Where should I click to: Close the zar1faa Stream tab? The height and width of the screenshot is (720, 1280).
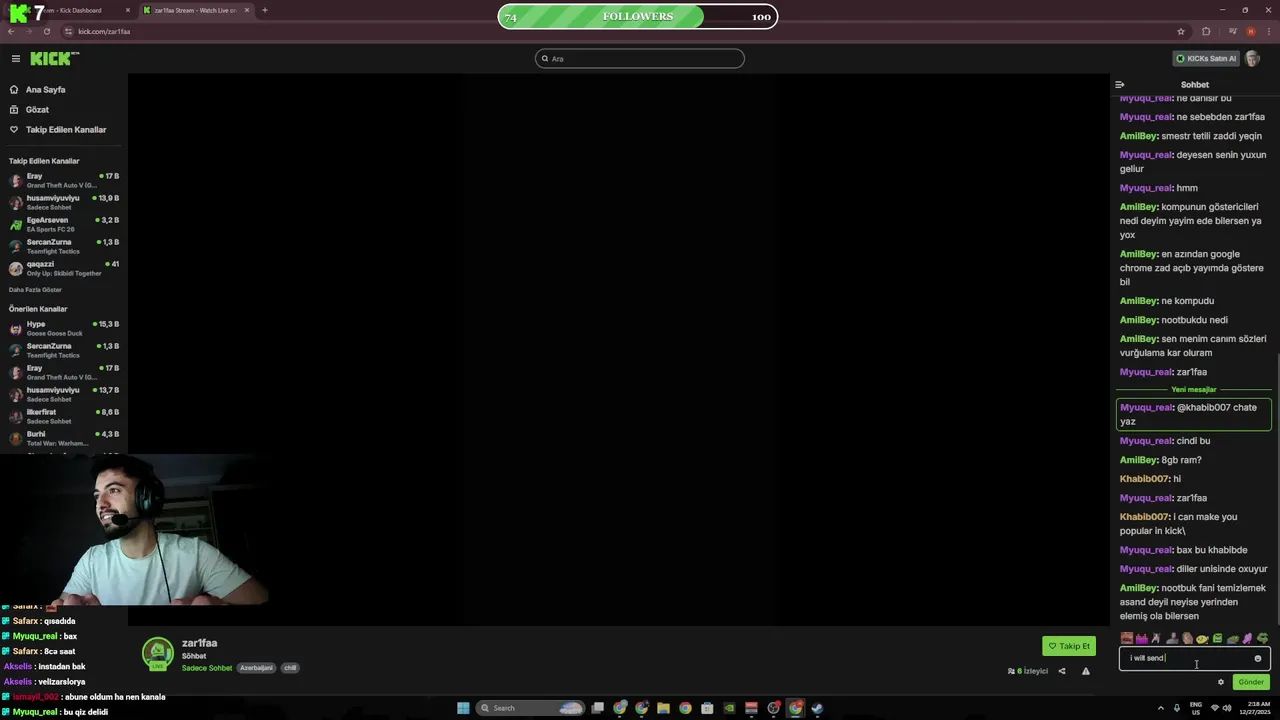tap(247, 10)
